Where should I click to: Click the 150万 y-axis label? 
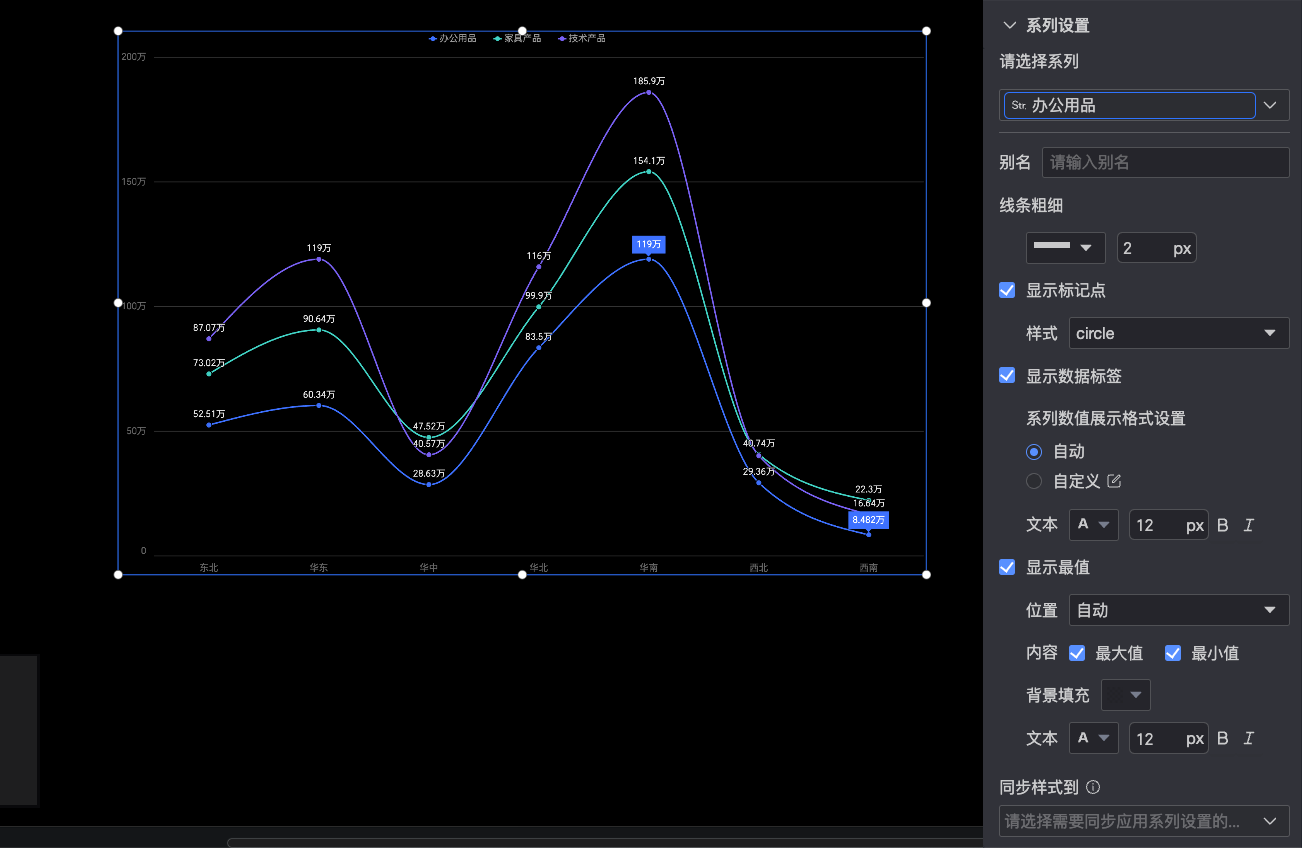(134, 182)
